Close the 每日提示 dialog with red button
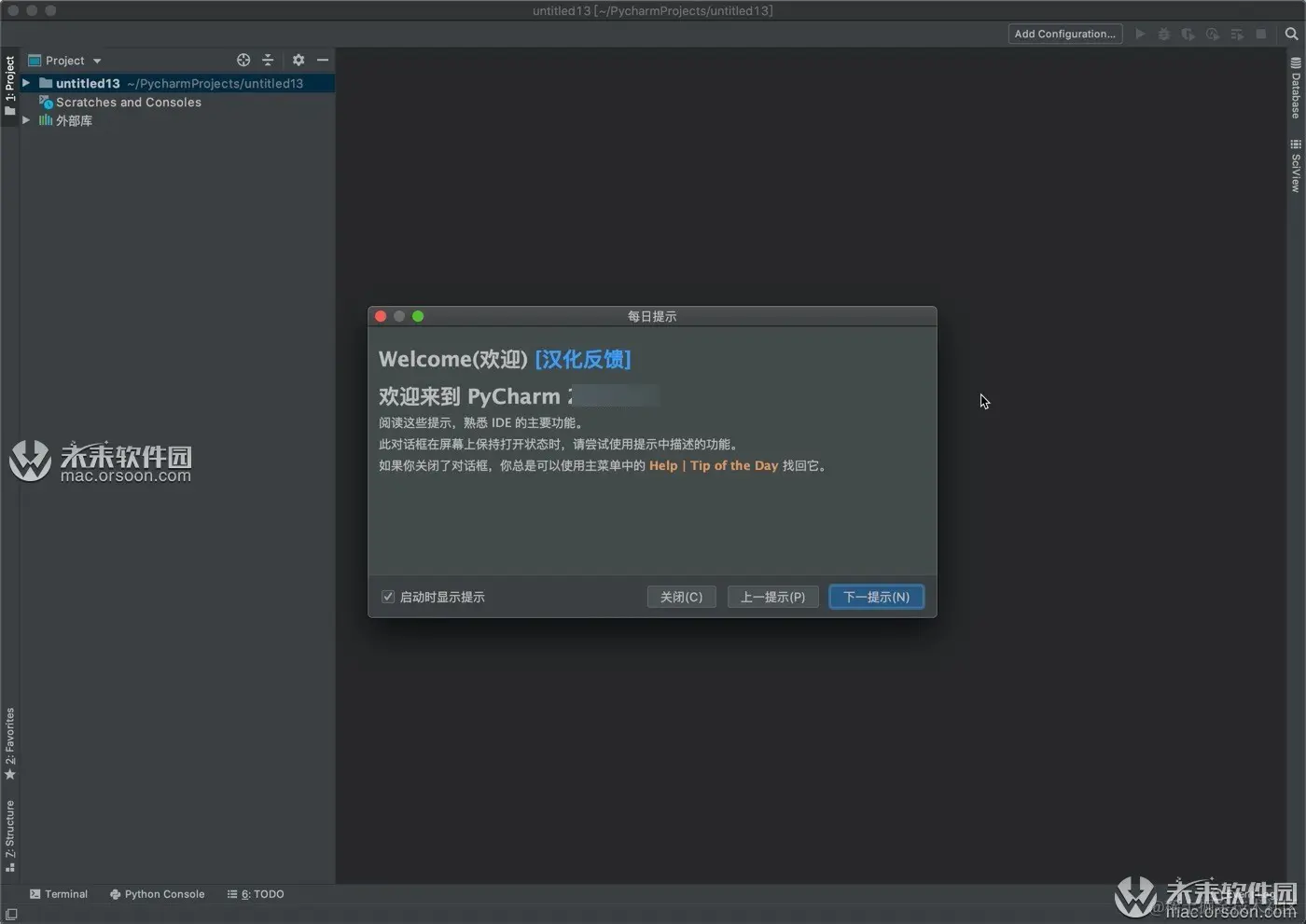This screenshot has width=1306, height=924. 381,316
